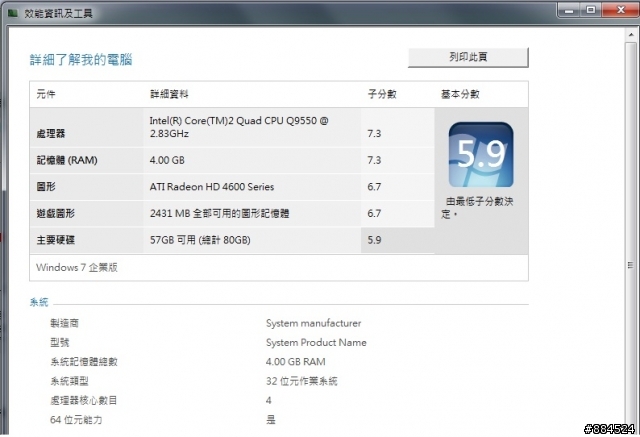Click the window title bar icon

pos(13,13)
